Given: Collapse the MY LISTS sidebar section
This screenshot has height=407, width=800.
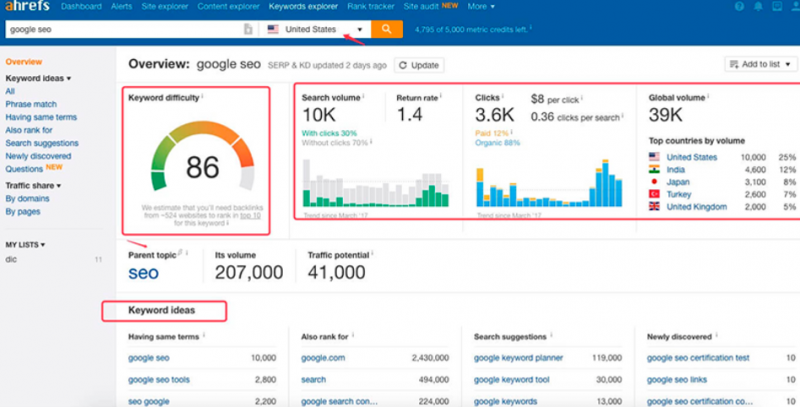Looking at the screenshot, I should coord(25,245).
